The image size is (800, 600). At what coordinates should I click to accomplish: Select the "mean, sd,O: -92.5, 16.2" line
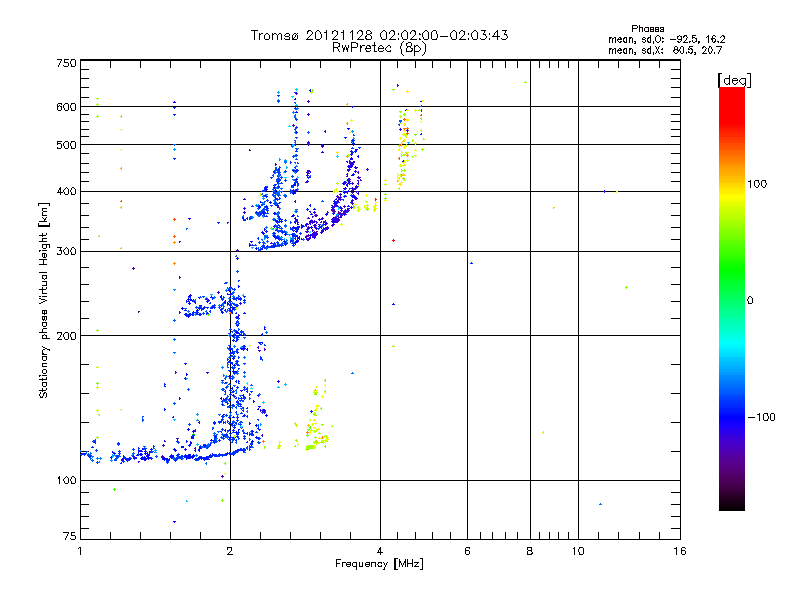coord(667,39)
